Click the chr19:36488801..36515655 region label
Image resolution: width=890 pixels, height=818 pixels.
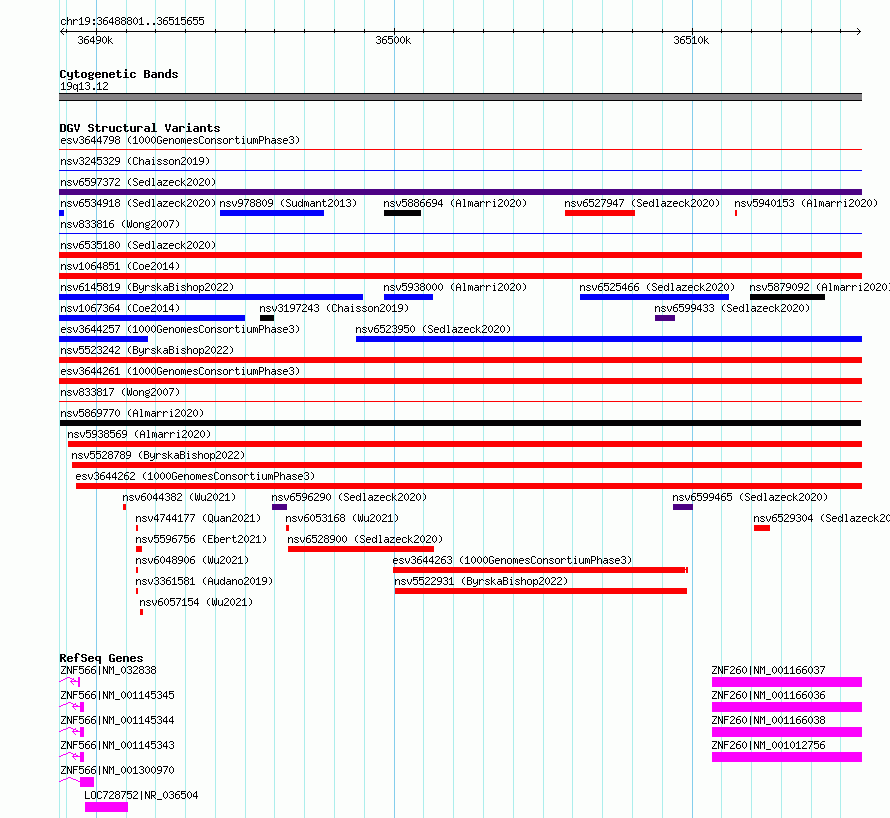pyautogui.click(x=132, y=22)
